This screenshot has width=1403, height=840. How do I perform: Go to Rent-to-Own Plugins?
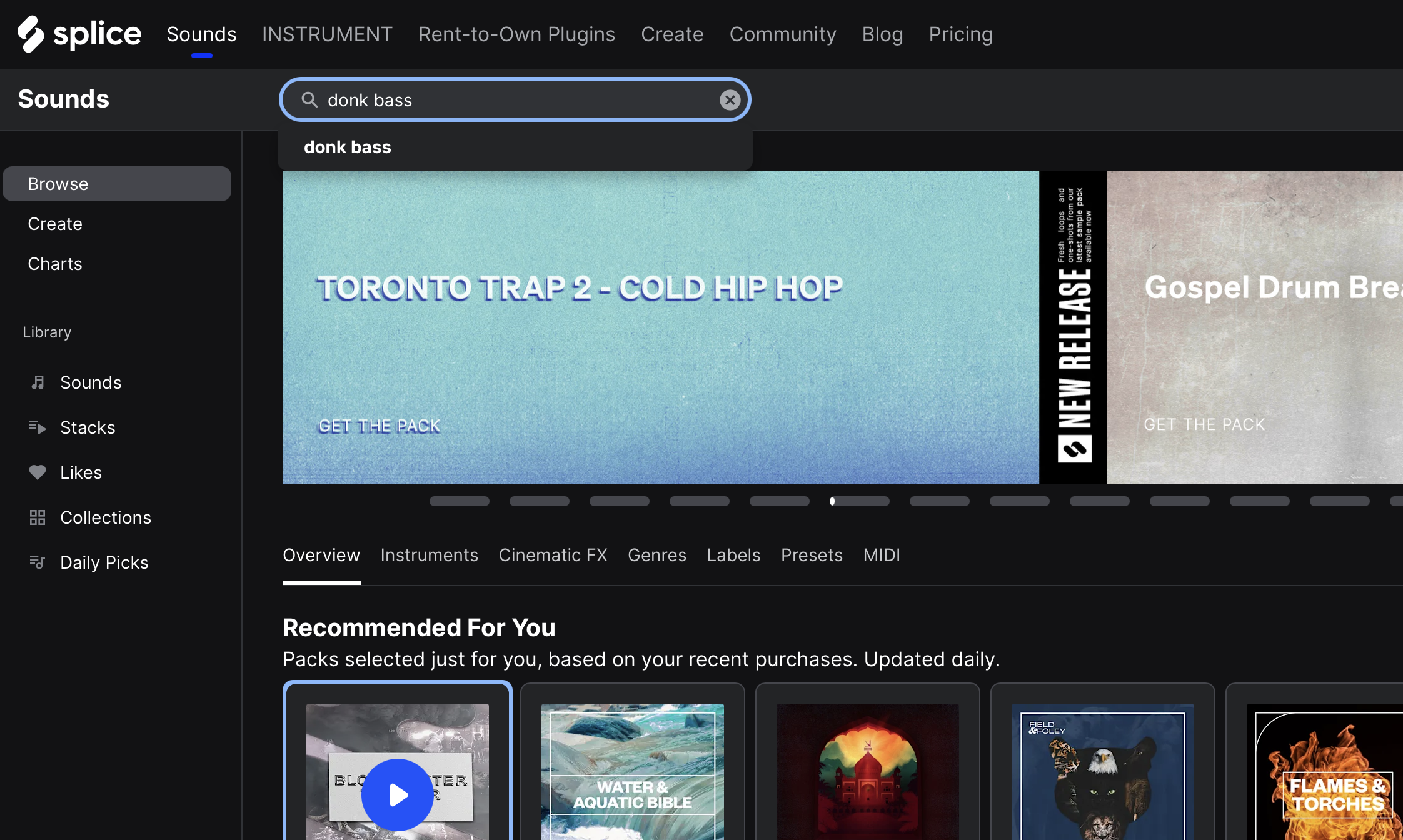pos(517,34)
